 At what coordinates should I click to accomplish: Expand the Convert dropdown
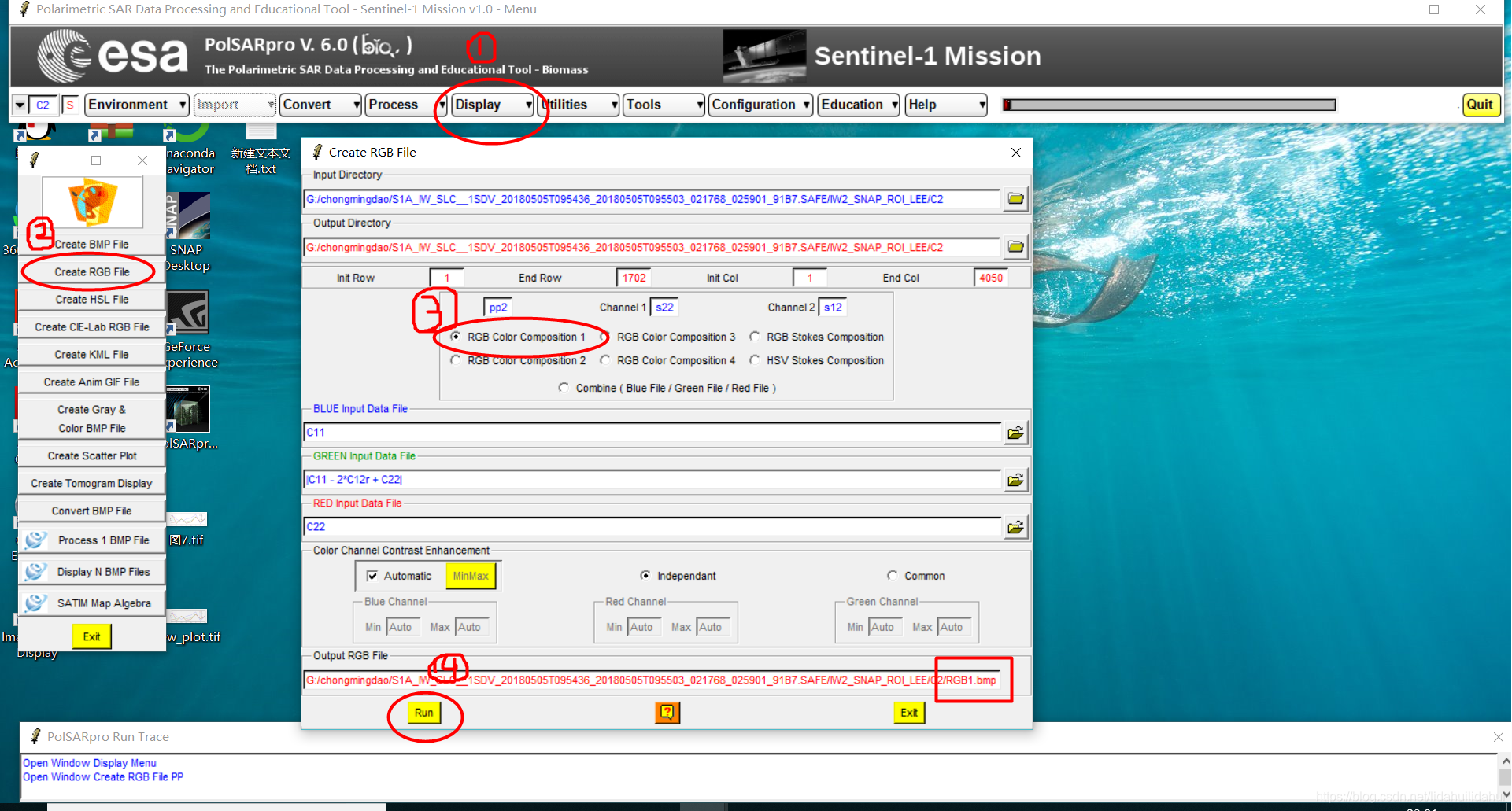[320, 105]
